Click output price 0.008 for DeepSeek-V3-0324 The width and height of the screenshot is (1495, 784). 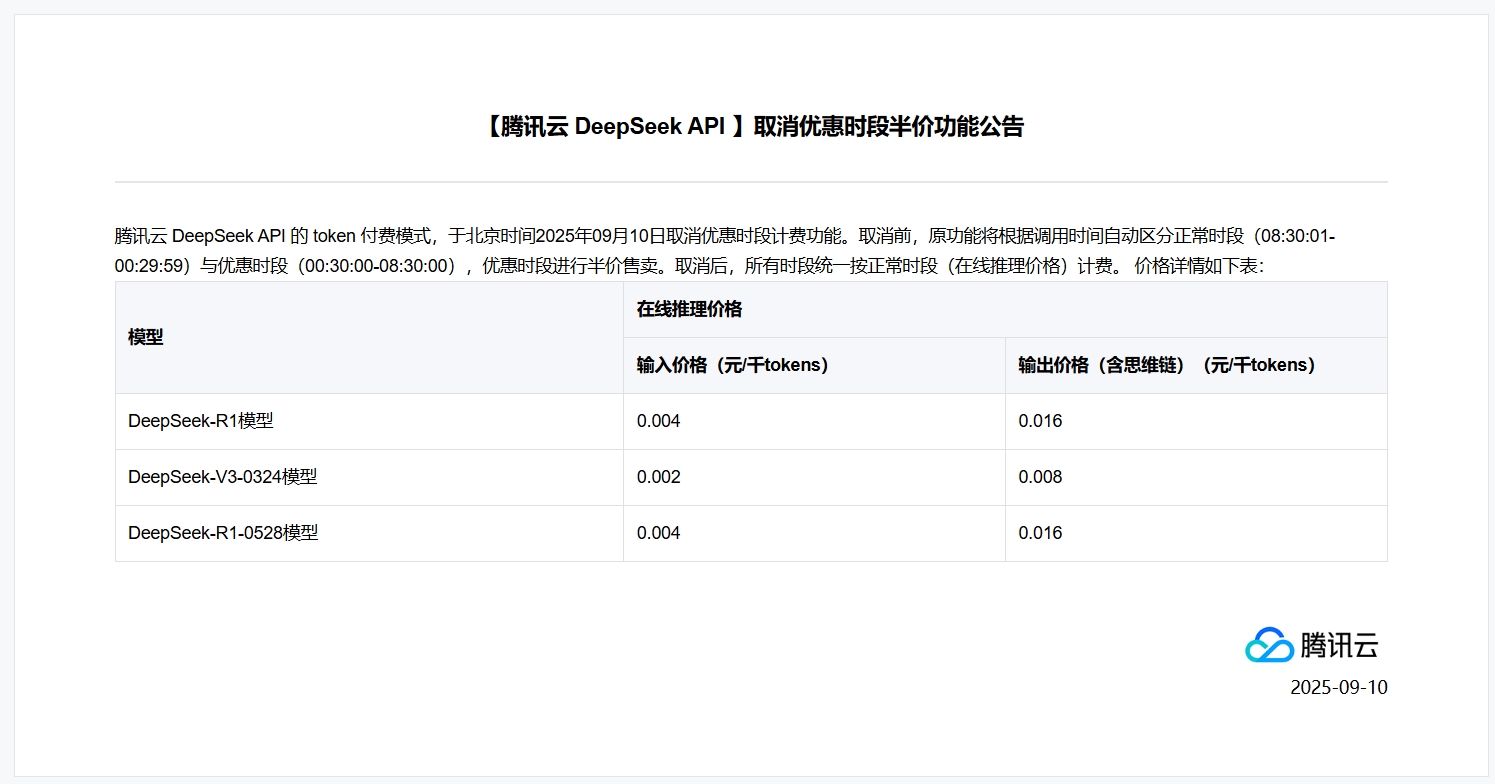[1040, 478]
